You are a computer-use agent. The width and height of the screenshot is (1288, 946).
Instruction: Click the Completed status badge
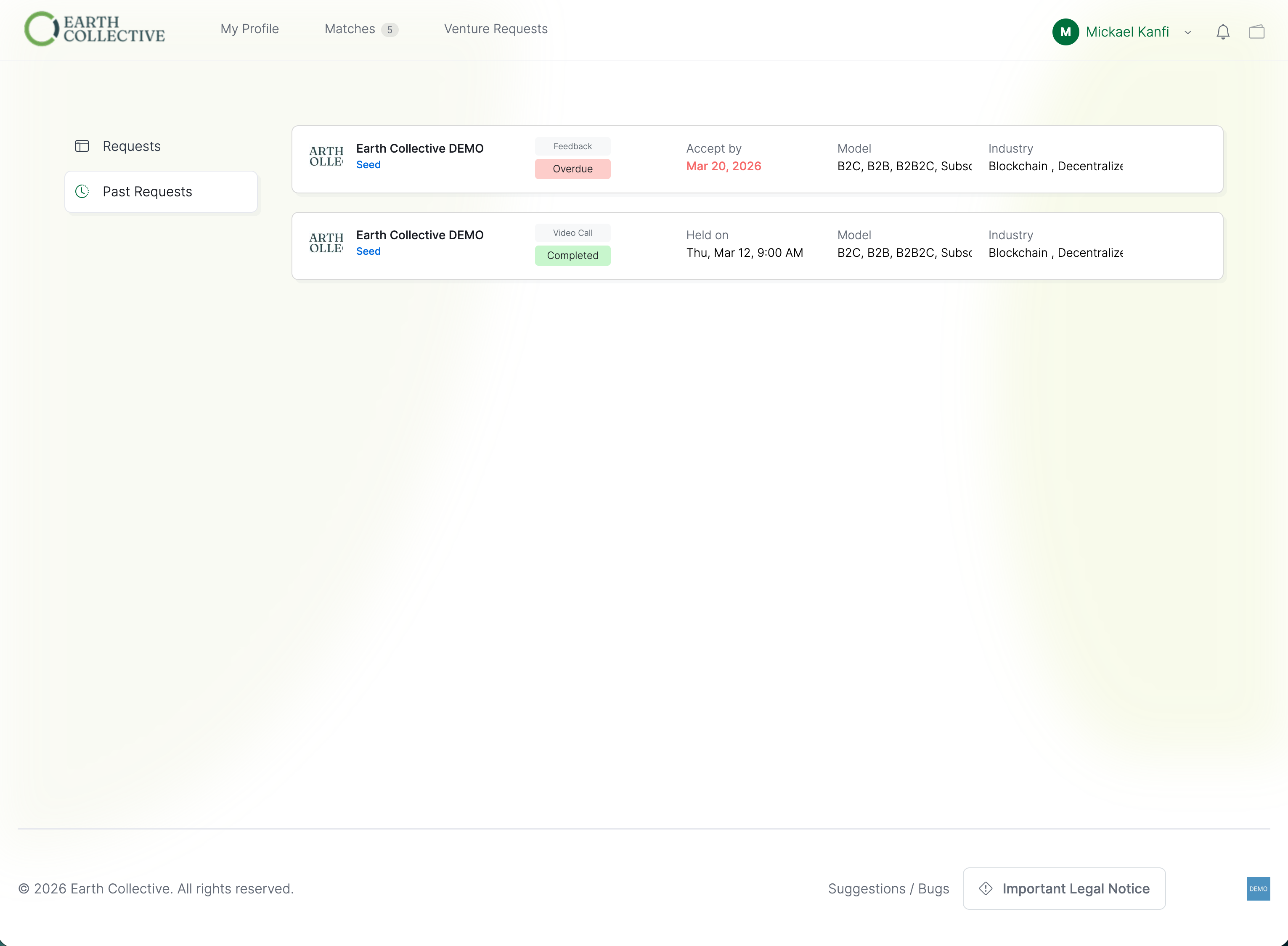click(x=572, y=255)
